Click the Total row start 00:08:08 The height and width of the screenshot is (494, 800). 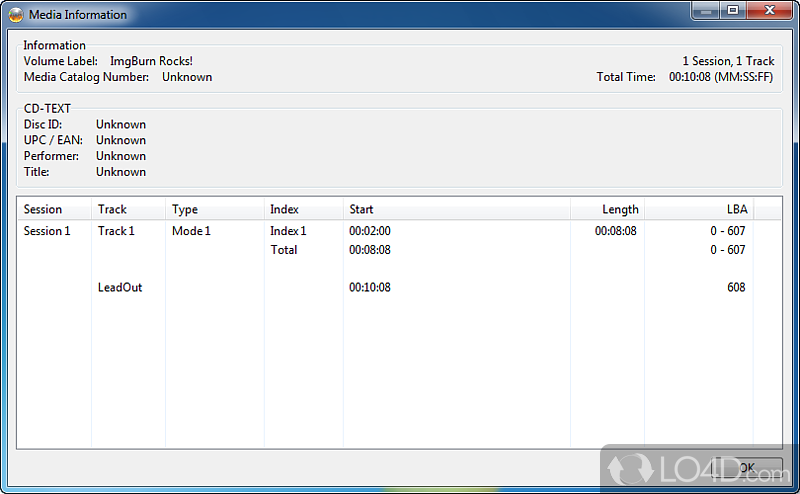[x=370, y=250]
